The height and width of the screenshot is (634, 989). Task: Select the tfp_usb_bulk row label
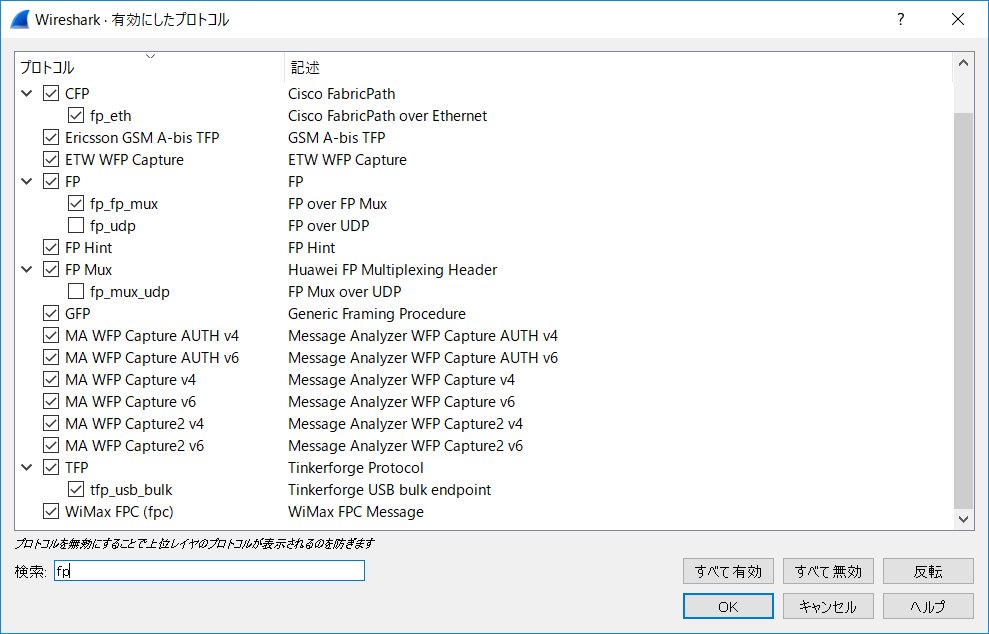[x=131, y=490]
